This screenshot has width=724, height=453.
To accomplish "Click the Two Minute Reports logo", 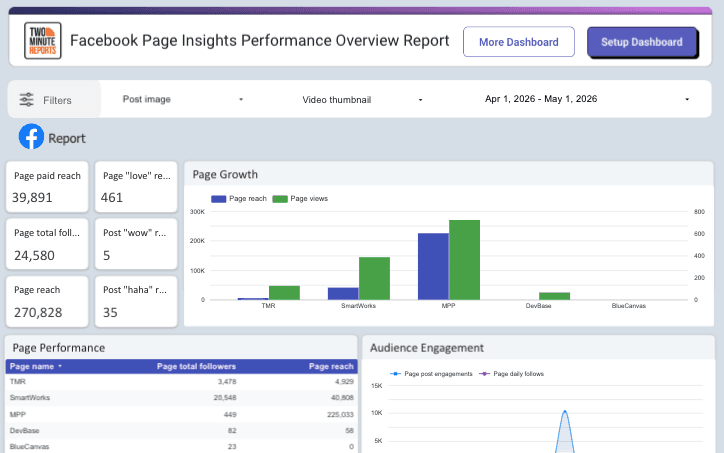I will 42,41.
